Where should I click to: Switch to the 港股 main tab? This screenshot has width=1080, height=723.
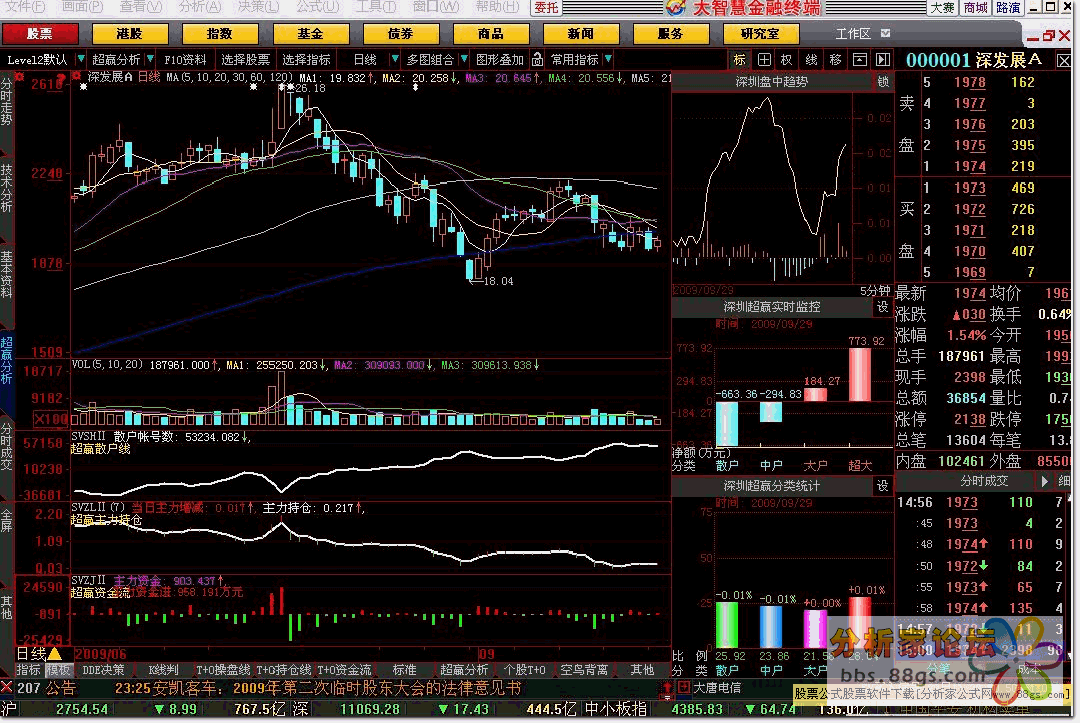[129, 33]
